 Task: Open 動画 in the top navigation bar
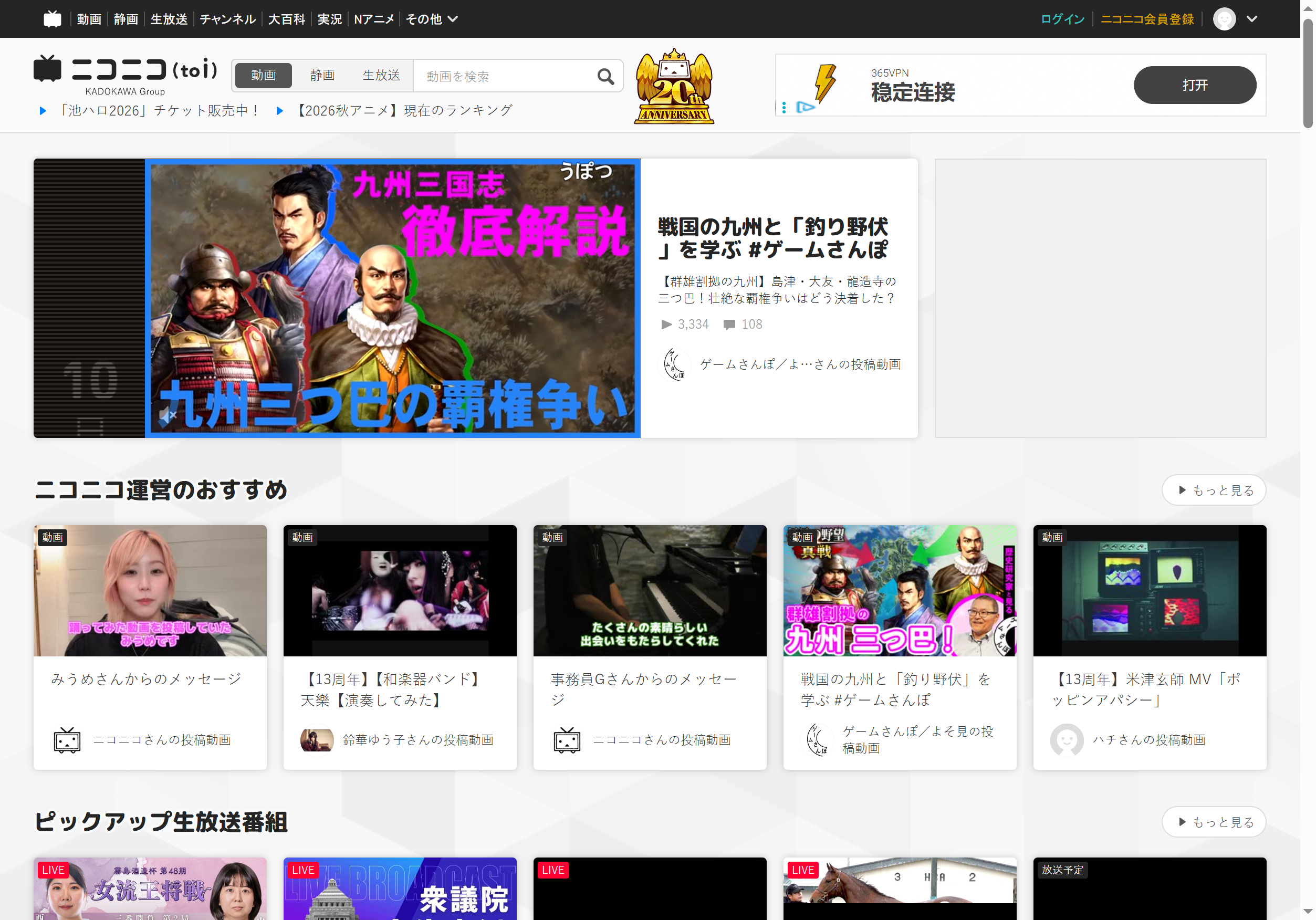coord(89,19)
